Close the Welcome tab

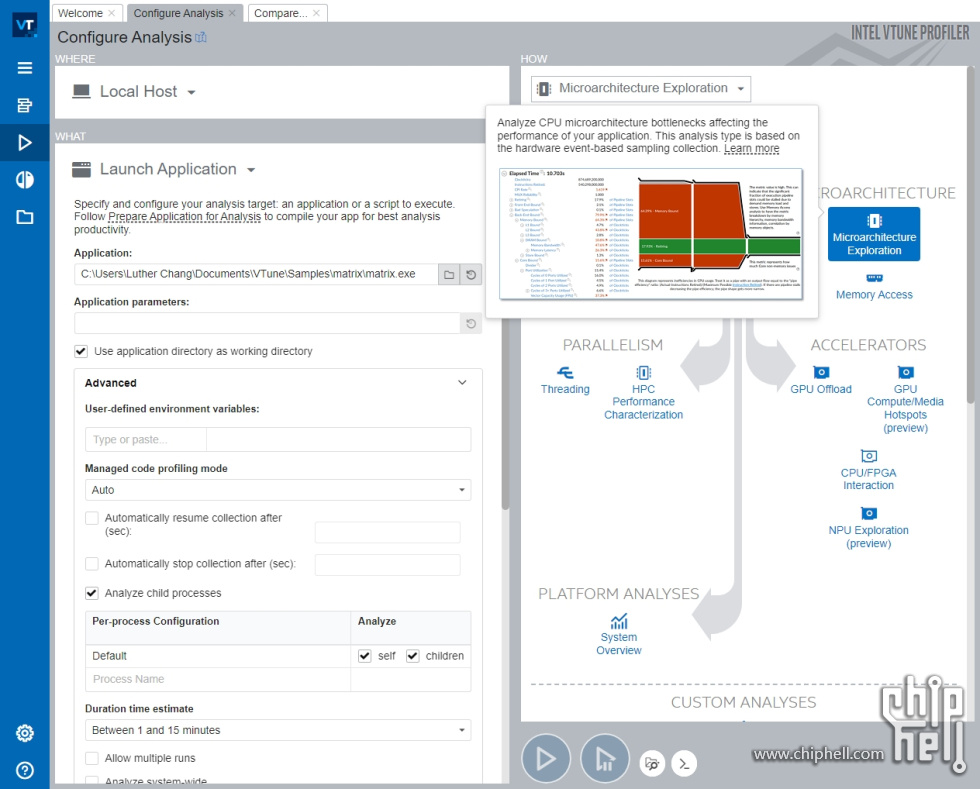[x=112, y=13]
